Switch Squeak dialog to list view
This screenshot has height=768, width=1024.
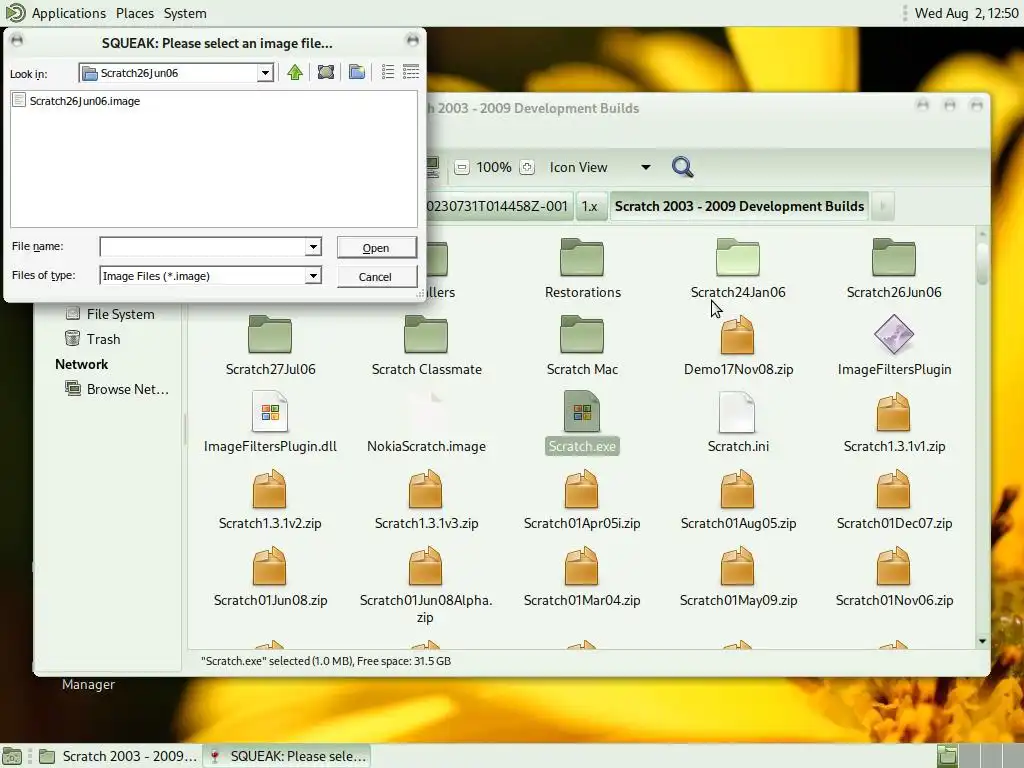(x=388, y=72)
